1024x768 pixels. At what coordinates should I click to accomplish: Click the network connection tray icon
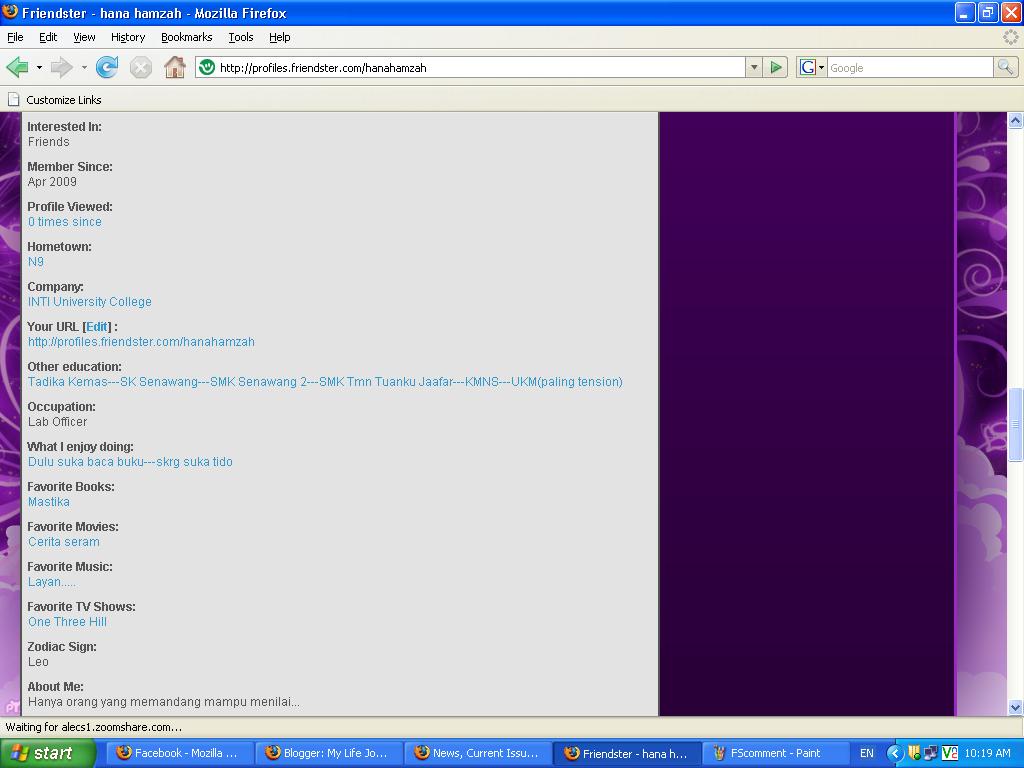(930, 753)
